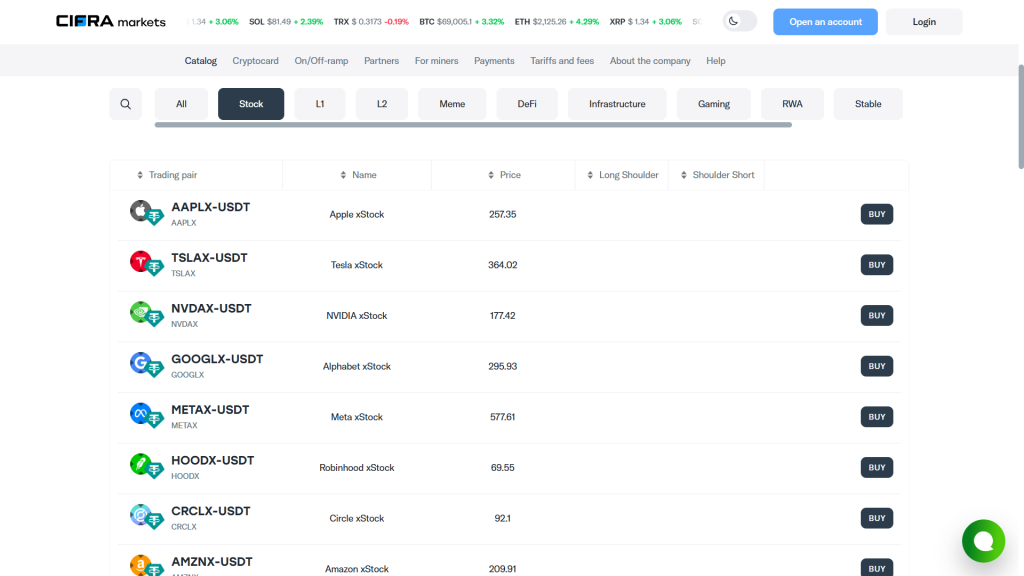
Task: Open the Tariffs and fees page
Action: 562,60
